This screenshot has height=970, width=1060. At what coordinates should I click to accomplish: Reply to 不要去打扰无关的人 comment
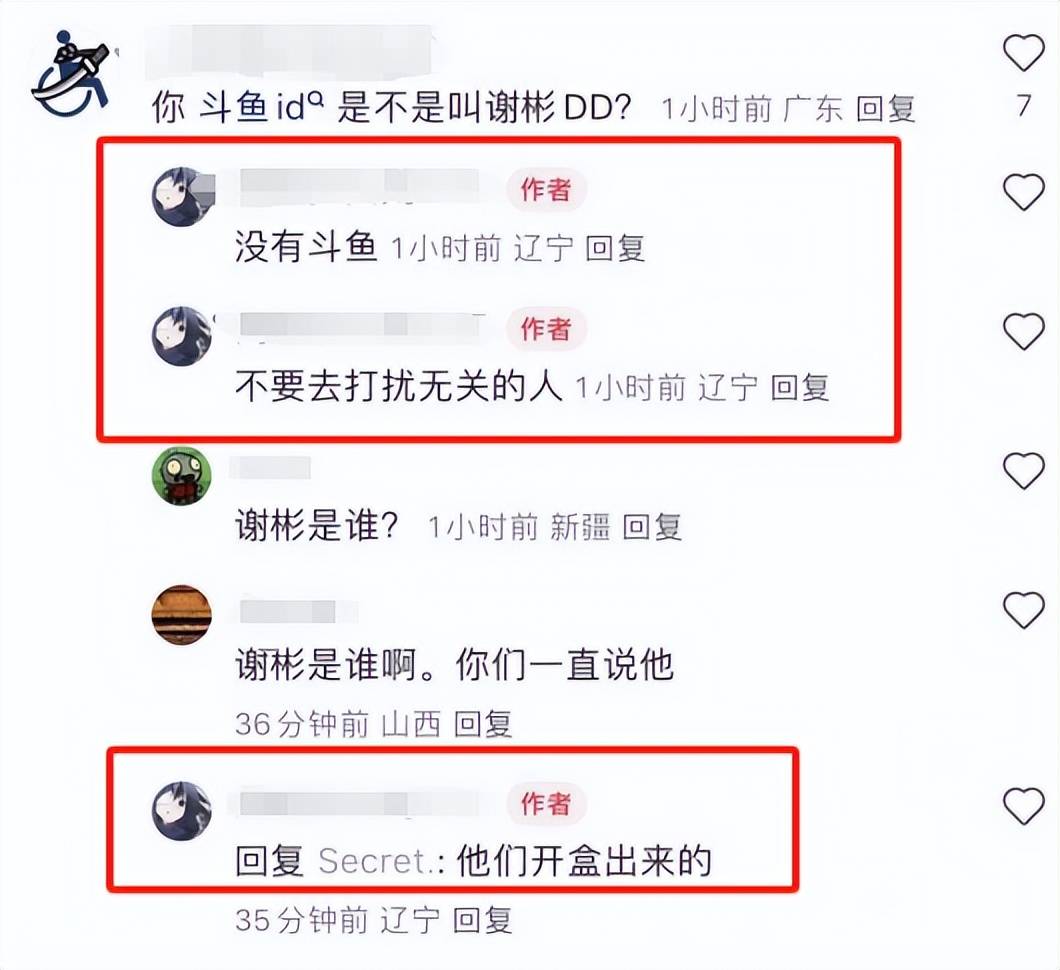tap(800, 387)
